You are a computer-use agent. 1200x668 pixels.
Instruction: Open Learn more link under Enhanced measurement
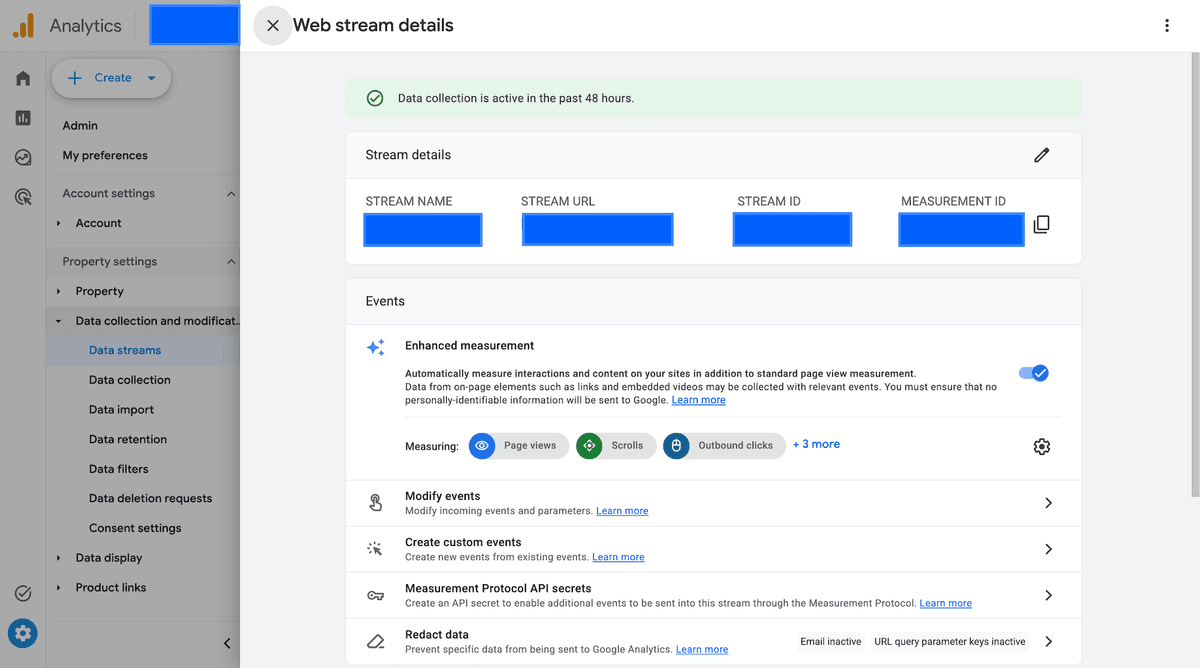[x=698, y=400]
